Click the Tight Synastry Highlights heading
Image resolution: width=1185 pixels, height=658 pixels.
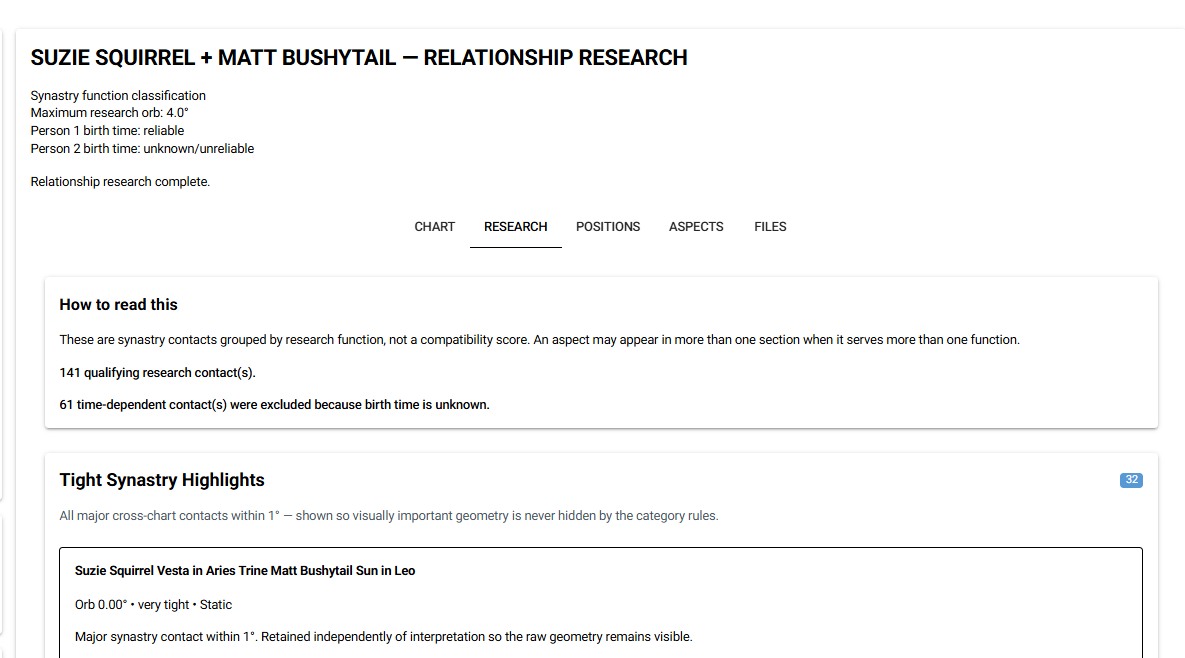click(162, 480)
